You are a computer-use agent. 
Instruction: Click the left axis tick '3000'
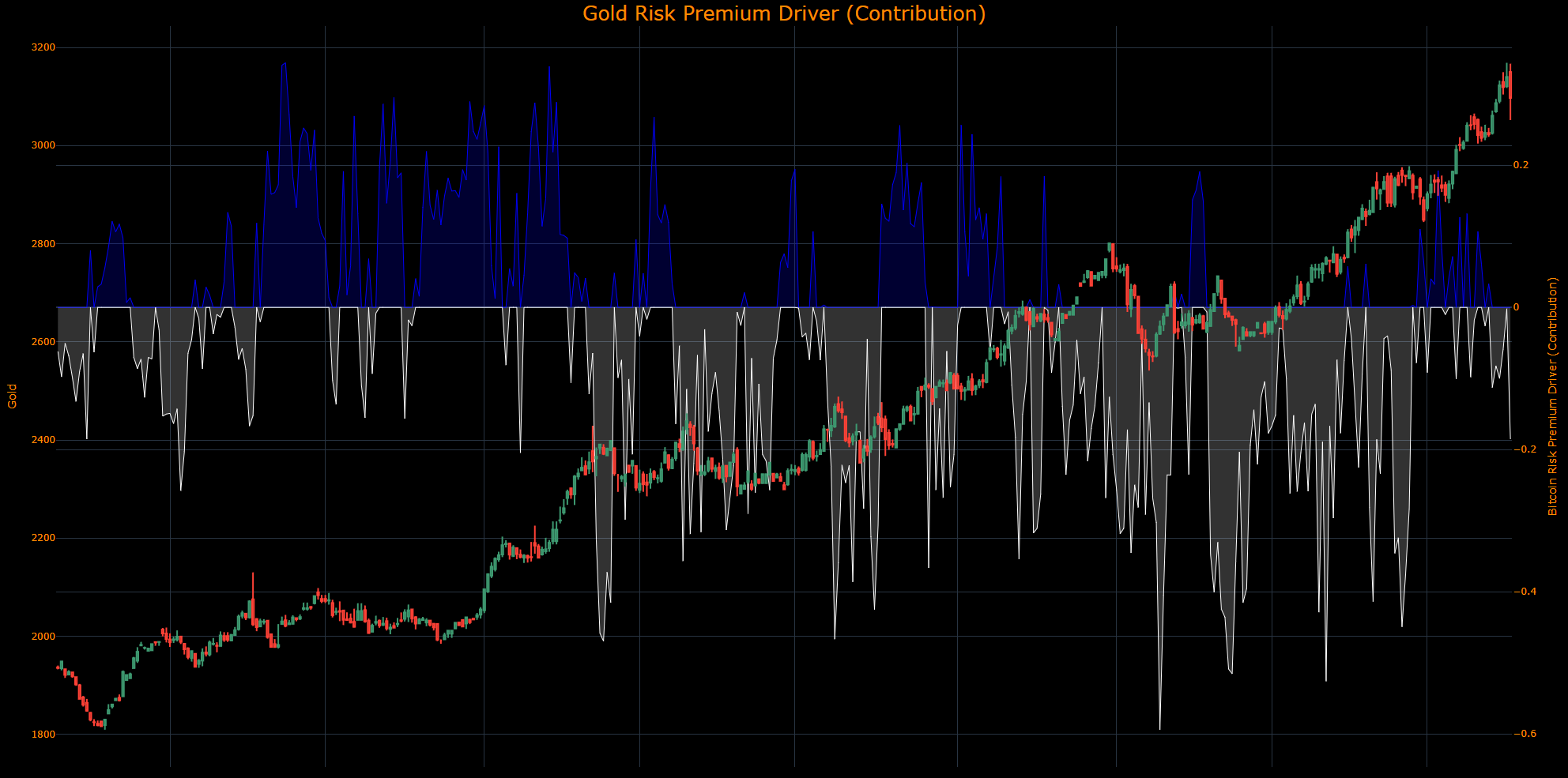pyautogui.click(x=43, y=145)
